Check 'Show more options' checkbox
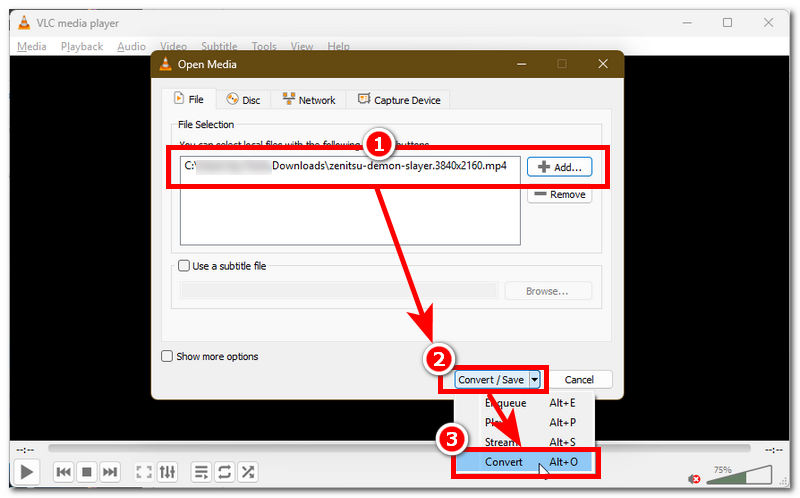This screenshot has height=498, width=800. coord(167,356)
